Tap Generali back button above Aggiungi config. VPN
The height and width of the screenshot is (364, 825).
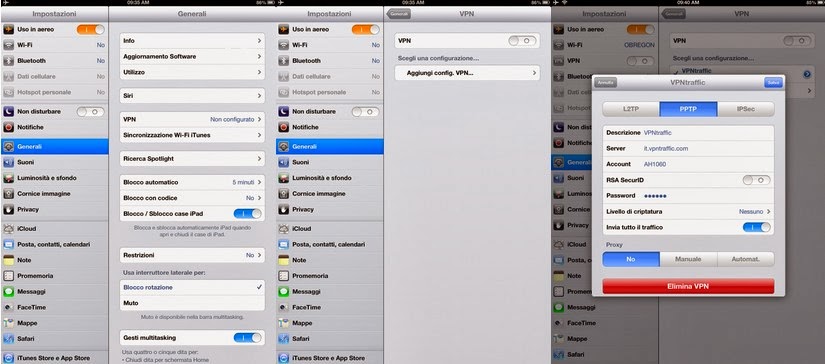click(398, 14)
